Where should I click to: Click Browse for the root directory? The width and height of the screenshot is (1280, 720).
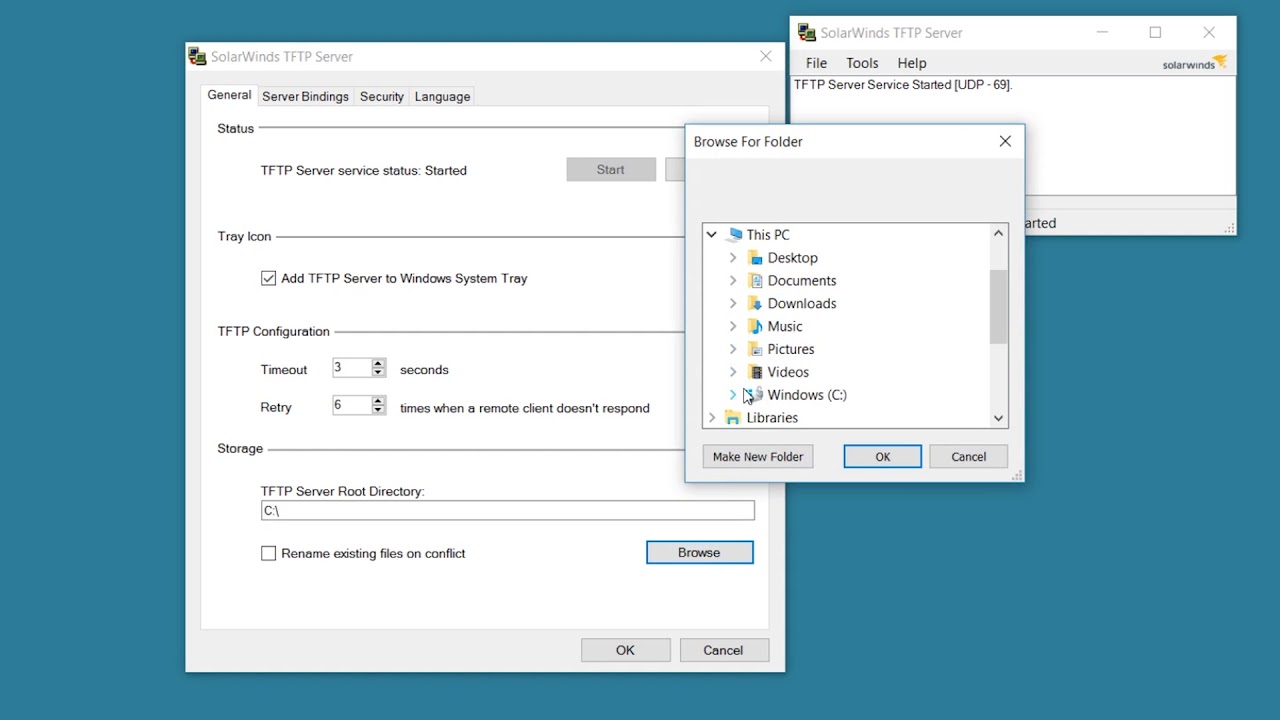699,553
